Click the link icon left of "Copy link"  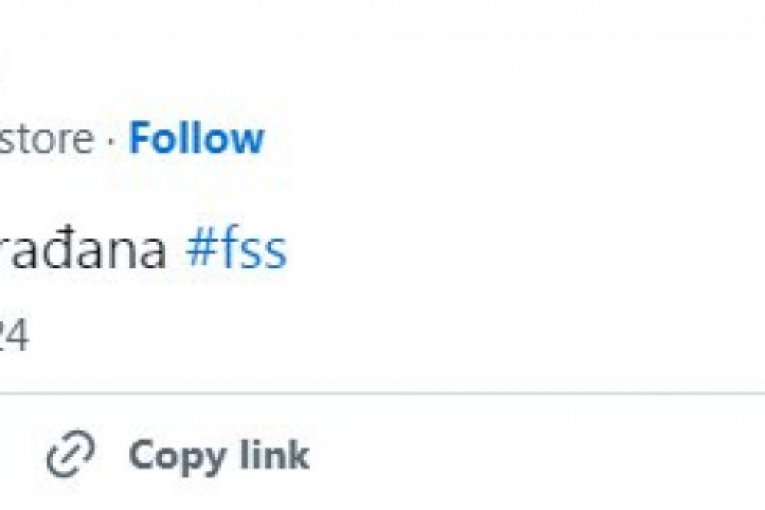coord(71,456)
